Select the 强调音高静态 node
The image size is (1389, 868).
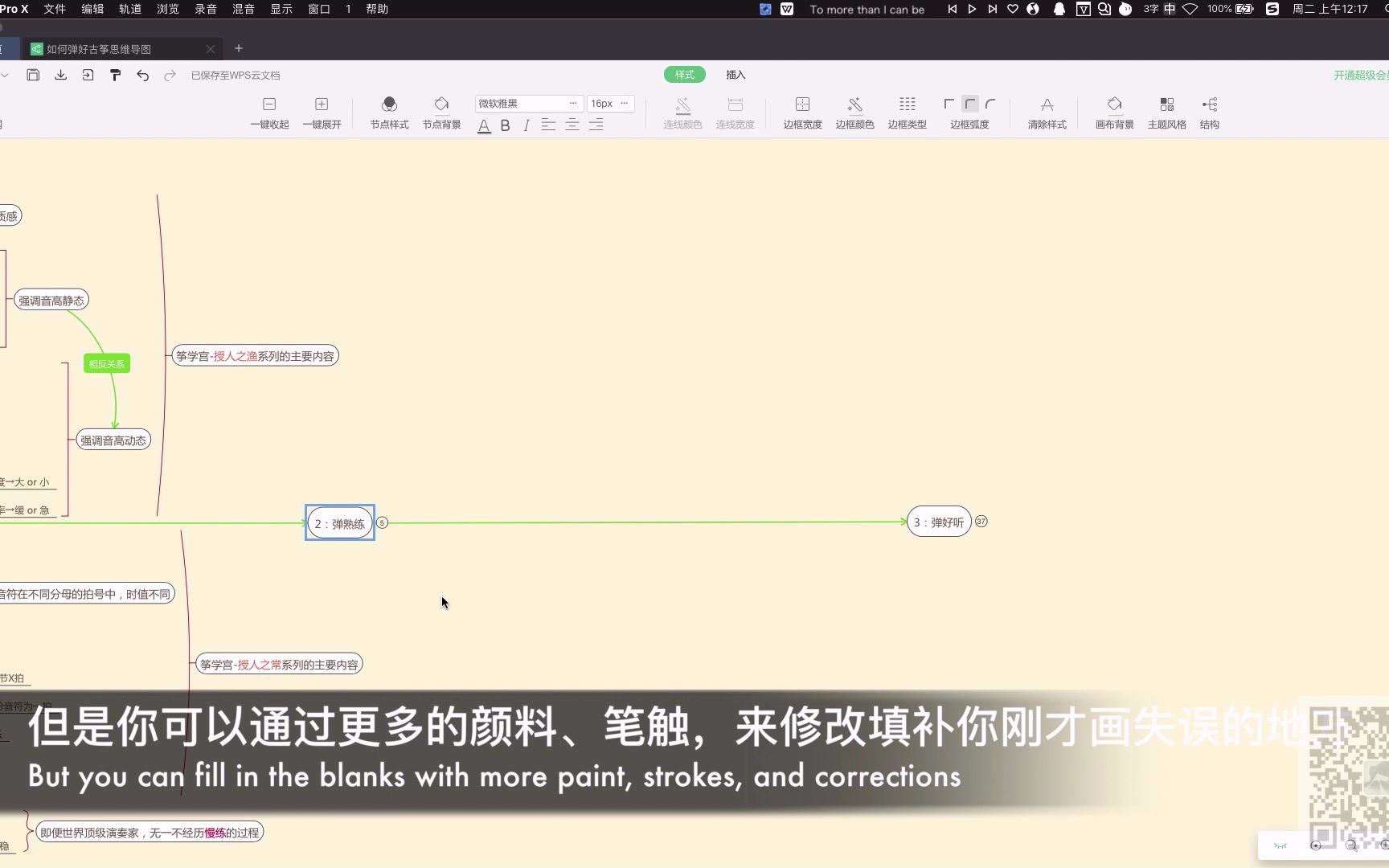point(51,300)
